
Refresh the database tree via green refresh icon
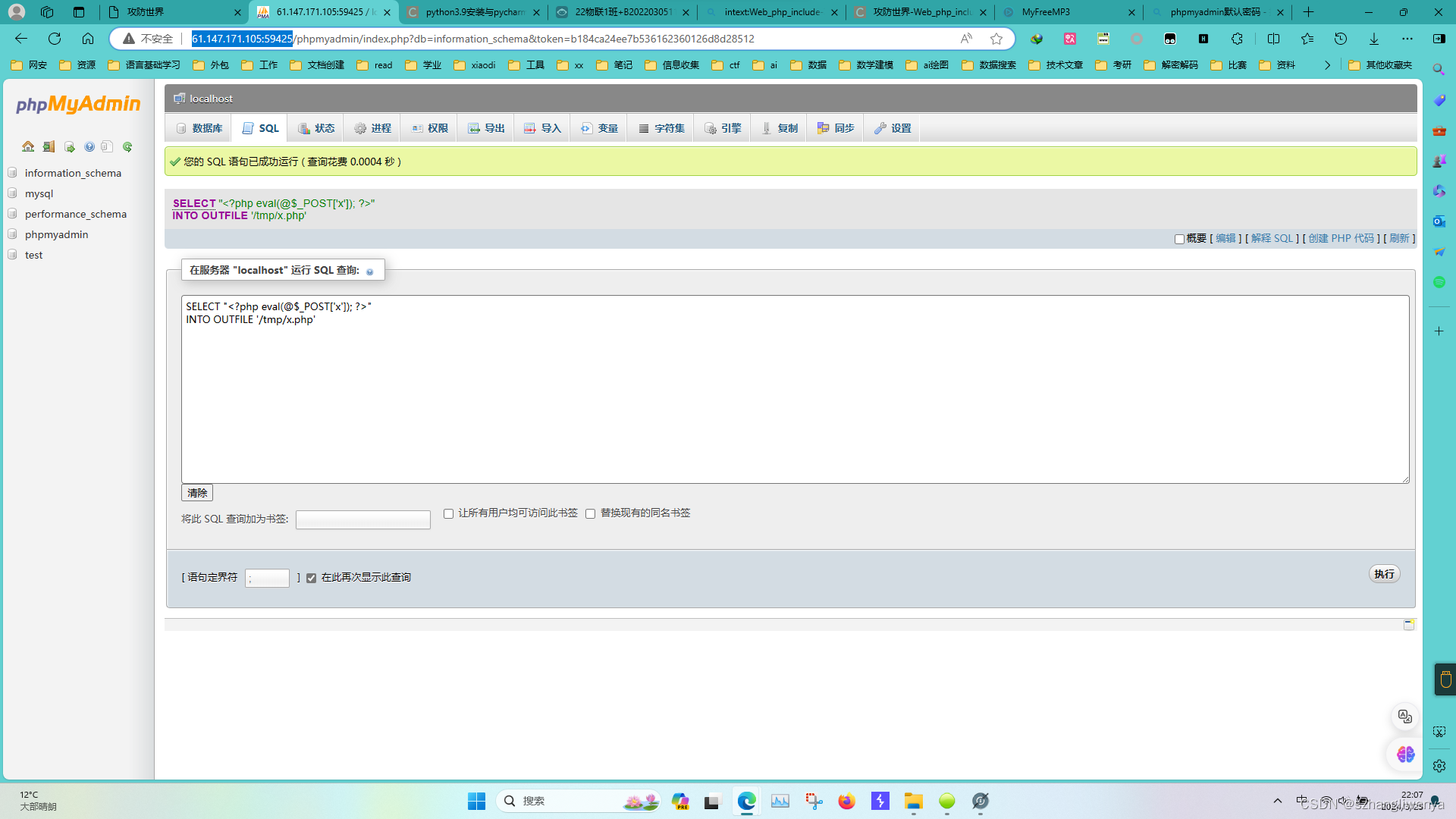(x=127, y=146)
